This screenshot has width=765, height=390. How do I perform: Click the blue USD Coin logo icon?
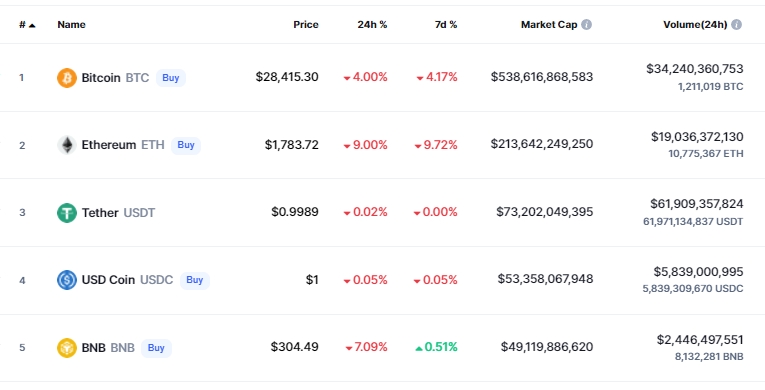point(67,280)
